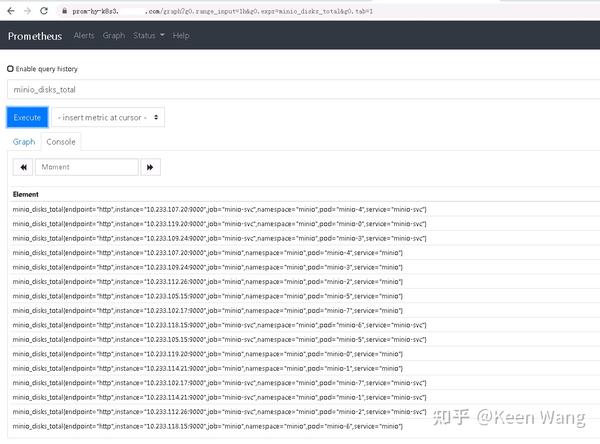
Task: Select row 10.233.118.15 with job minio-svc
Action: (x=306, y=325)
